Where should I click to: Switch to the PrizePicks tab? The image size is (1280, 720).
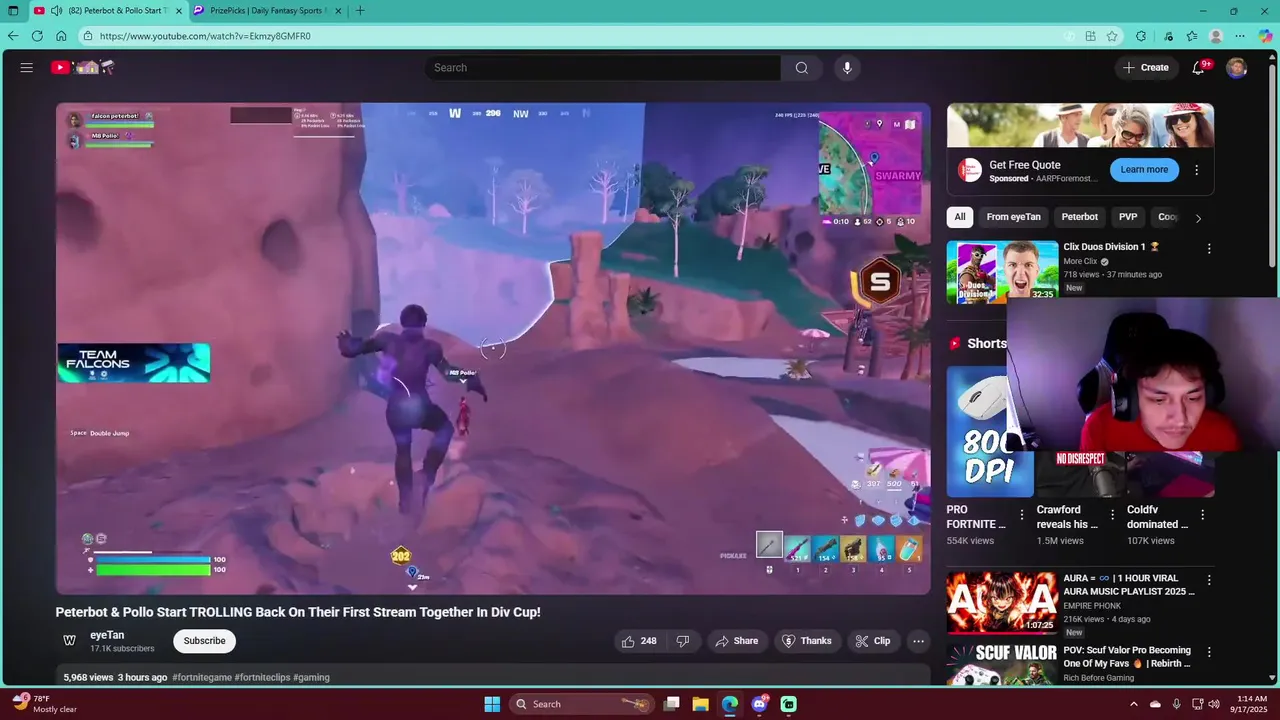[x=267, y=11]
